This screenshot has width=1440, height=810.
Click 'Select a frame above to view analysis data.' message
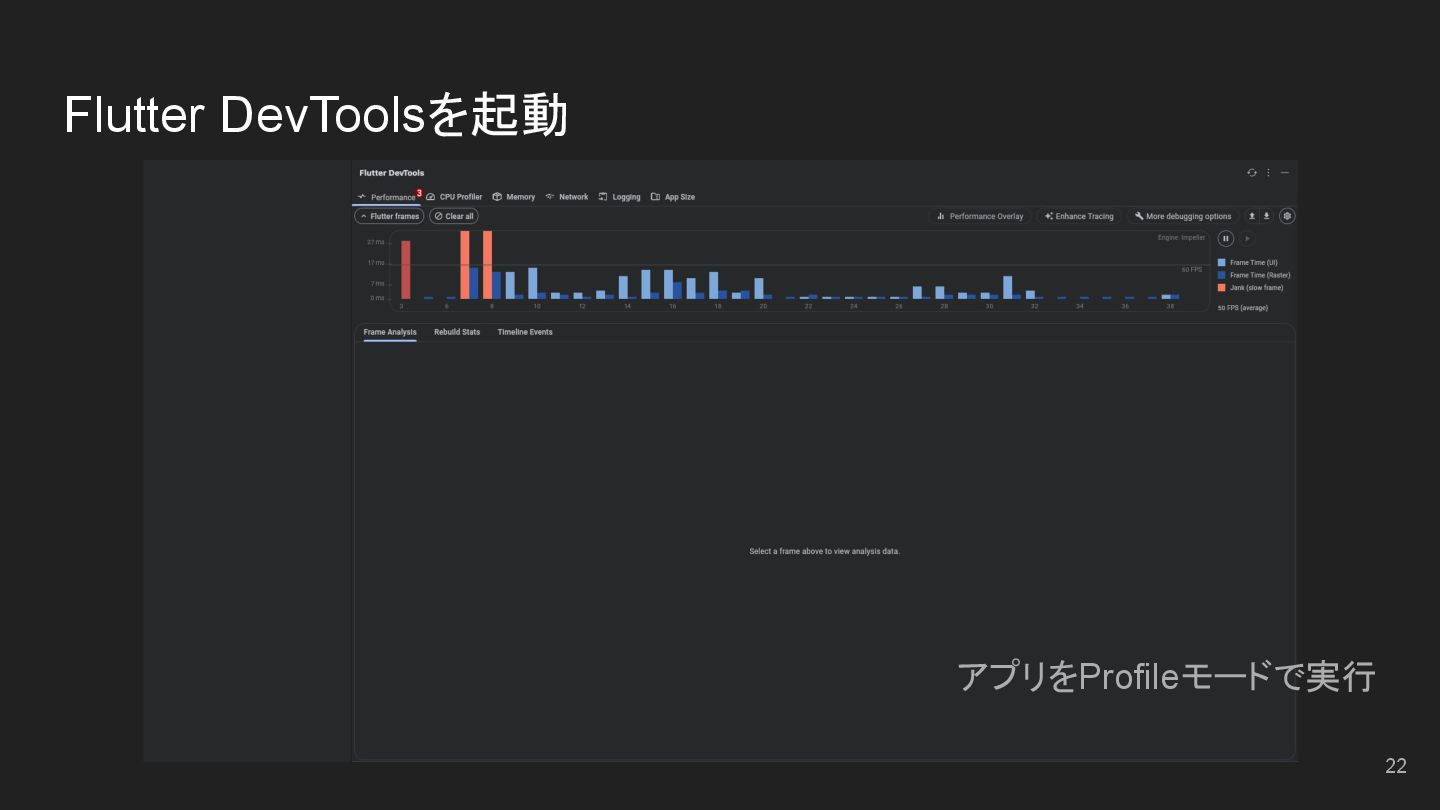coord(825,551)
